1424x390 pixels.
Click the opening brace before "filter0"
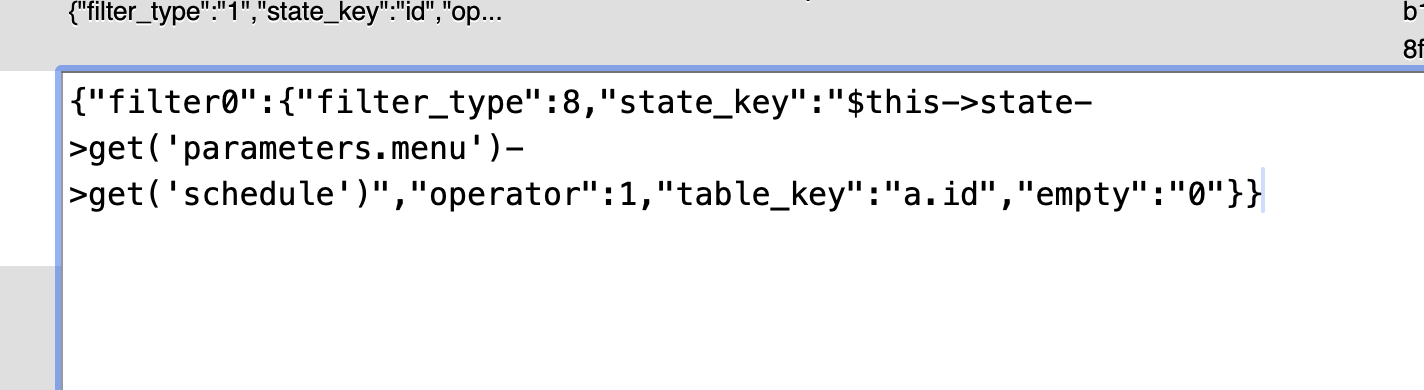78,104
